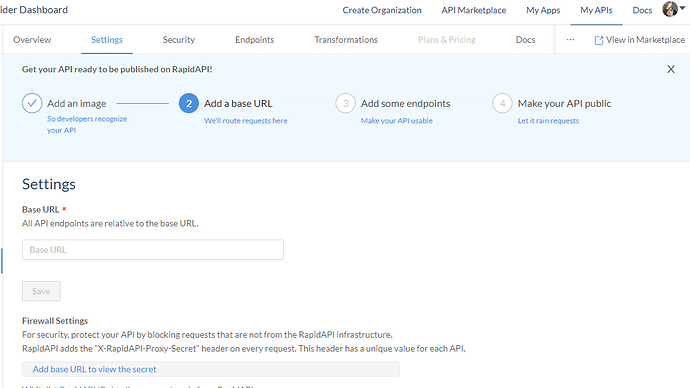Image resolution: width=690 pixels, height=388 pixels.
Task: Select step 2 circle Add a base URL
Action: tap(189, 103)
